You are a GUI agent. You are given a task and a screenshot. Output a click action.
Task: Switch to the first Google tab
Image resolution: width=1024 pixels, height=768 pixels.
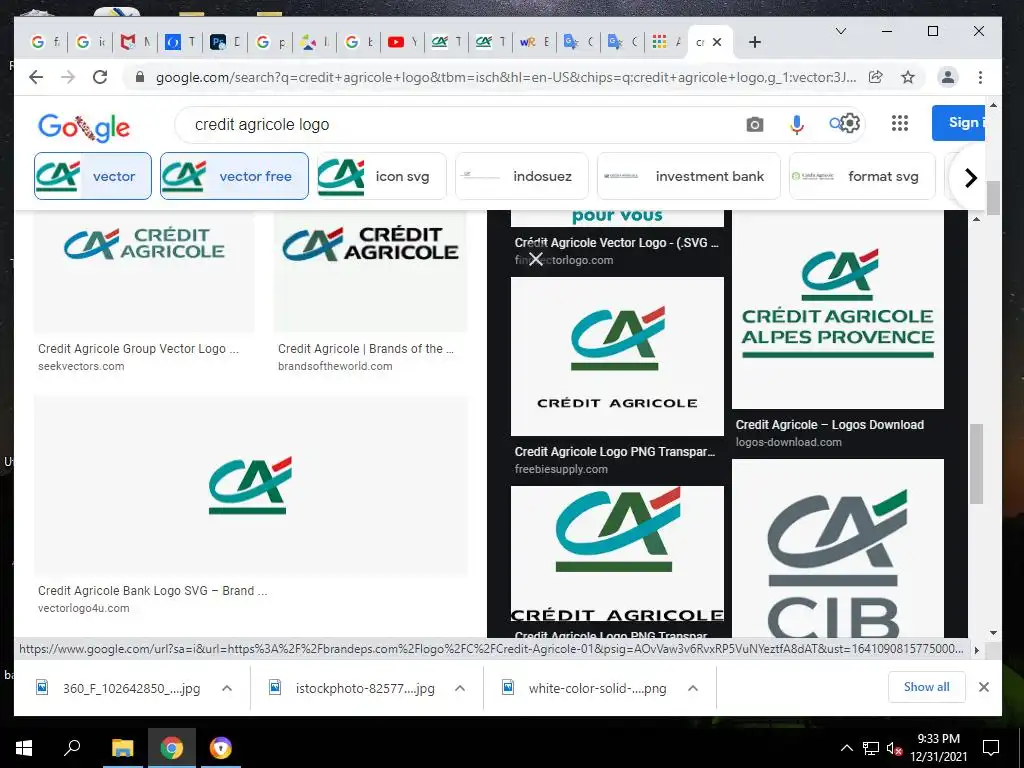(x=46, y=42)
